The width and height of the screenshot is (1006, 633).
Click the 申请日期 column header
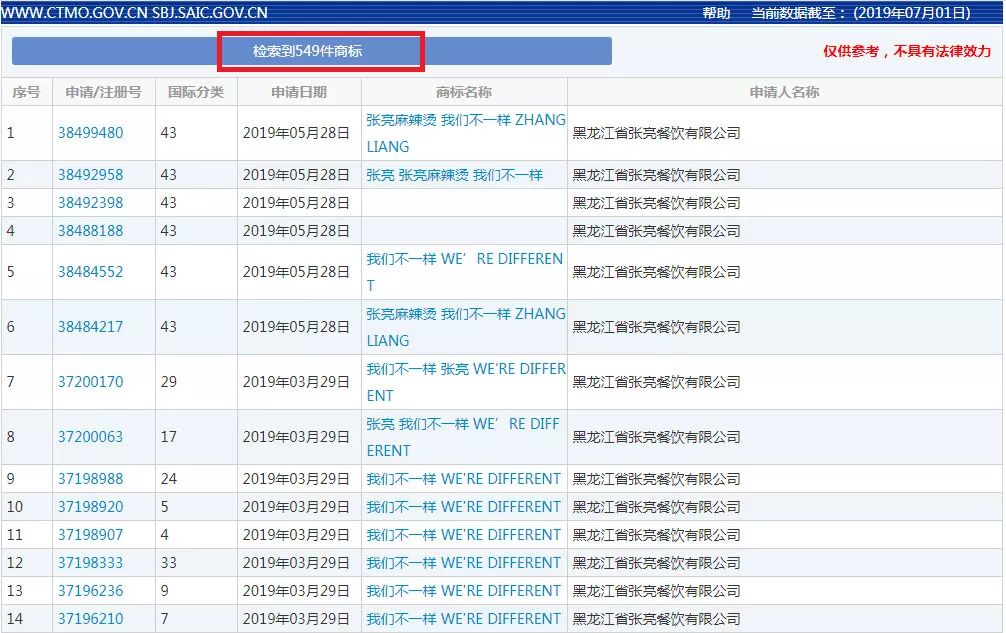(x=299, y=92)
